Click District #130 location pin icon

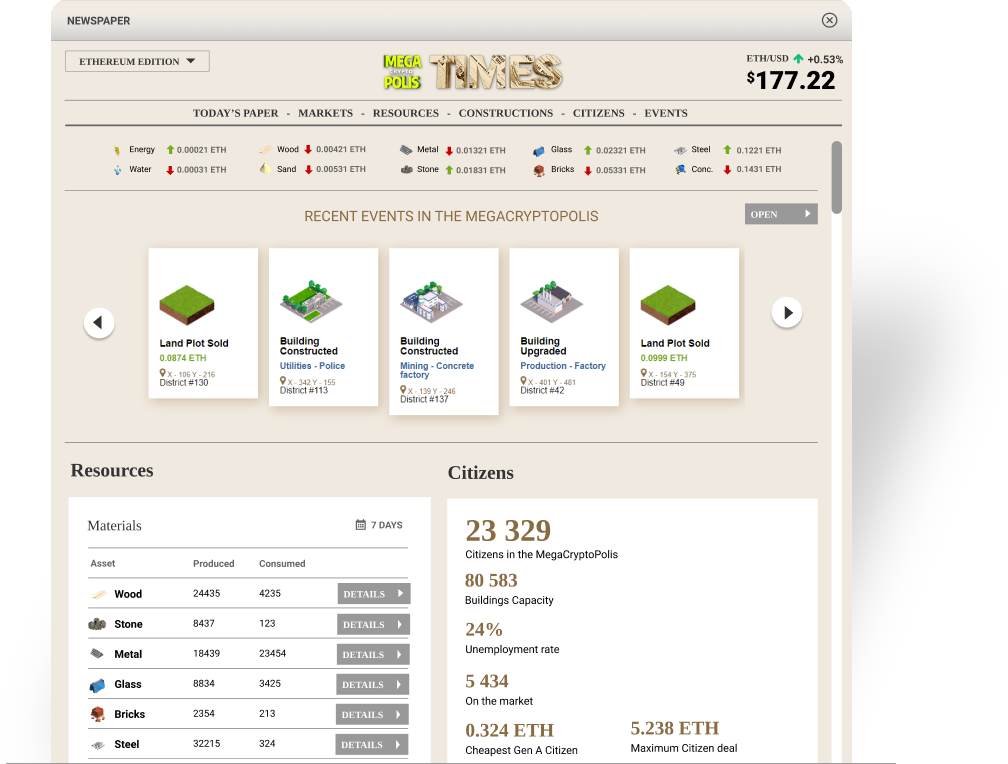tap(163, 373)
